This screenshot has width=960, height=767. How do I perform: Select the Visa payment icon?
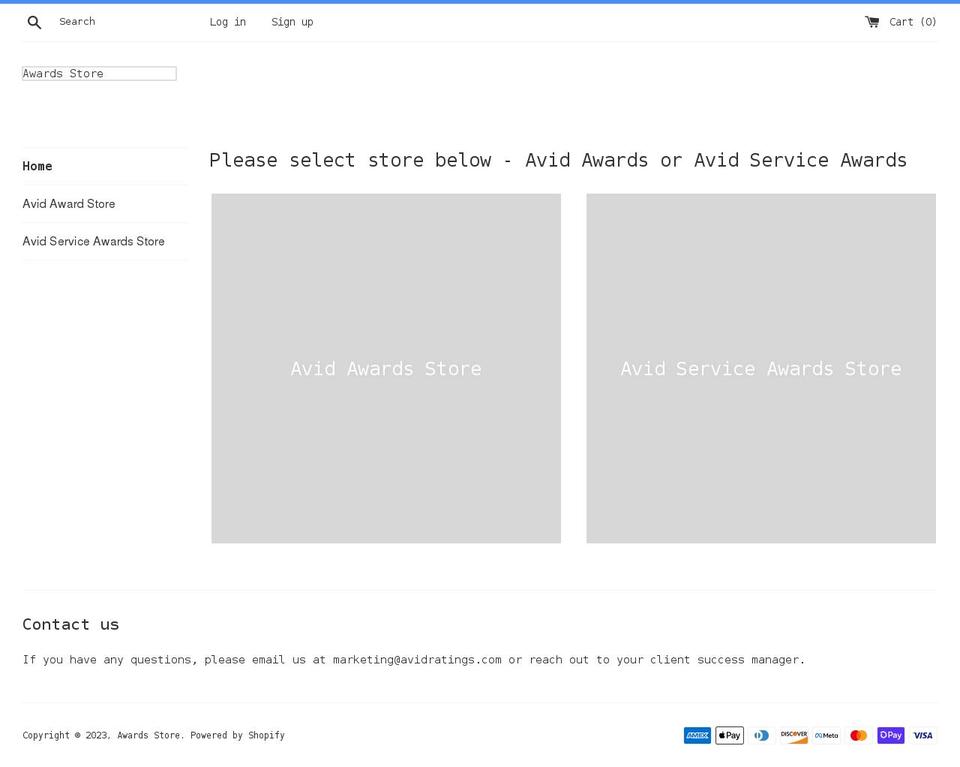coord(923,735)
